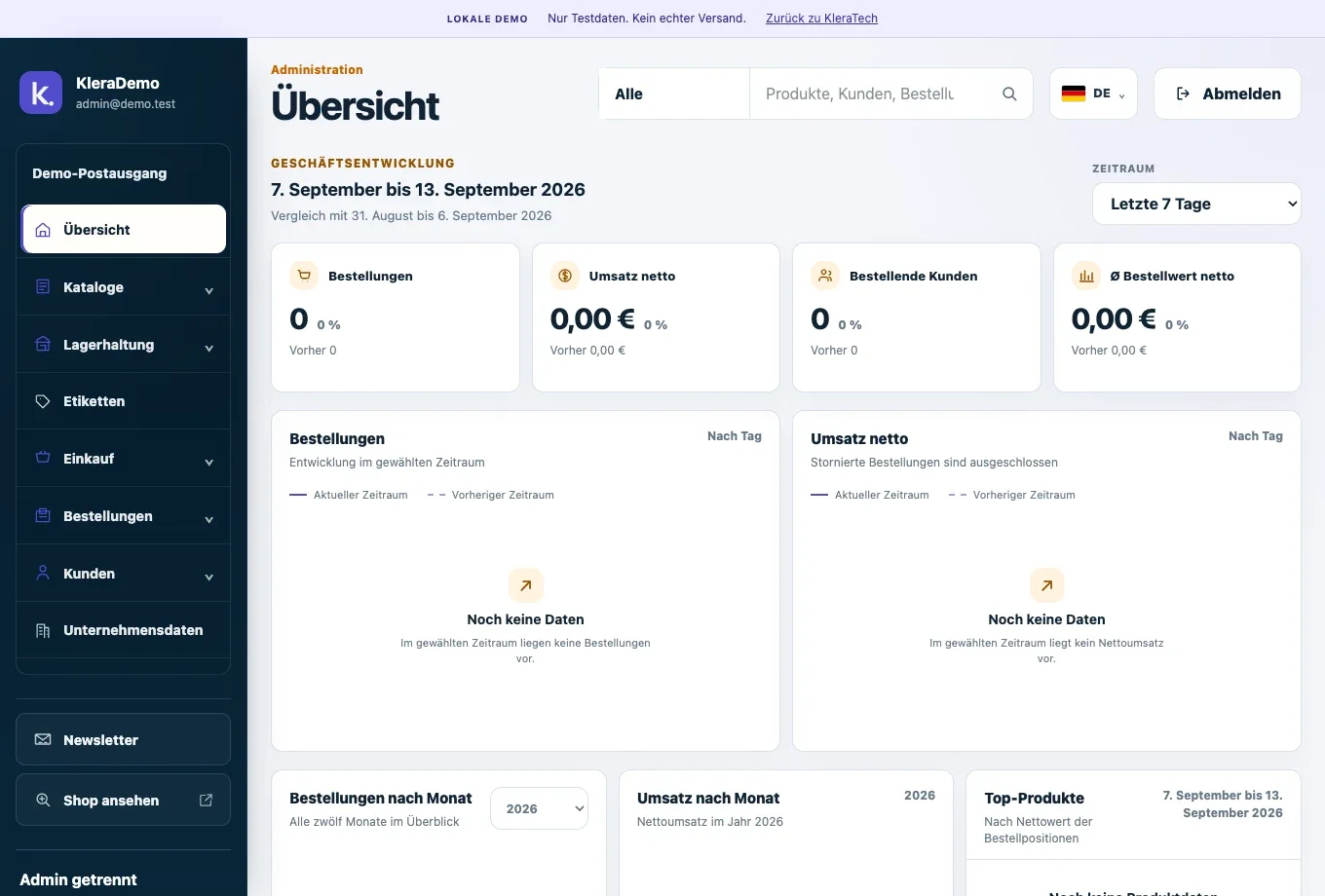This screenshot has width=1325, height=896.
Task: Expand the Einkauf menu chevron
Action: [x=208, y=462]
